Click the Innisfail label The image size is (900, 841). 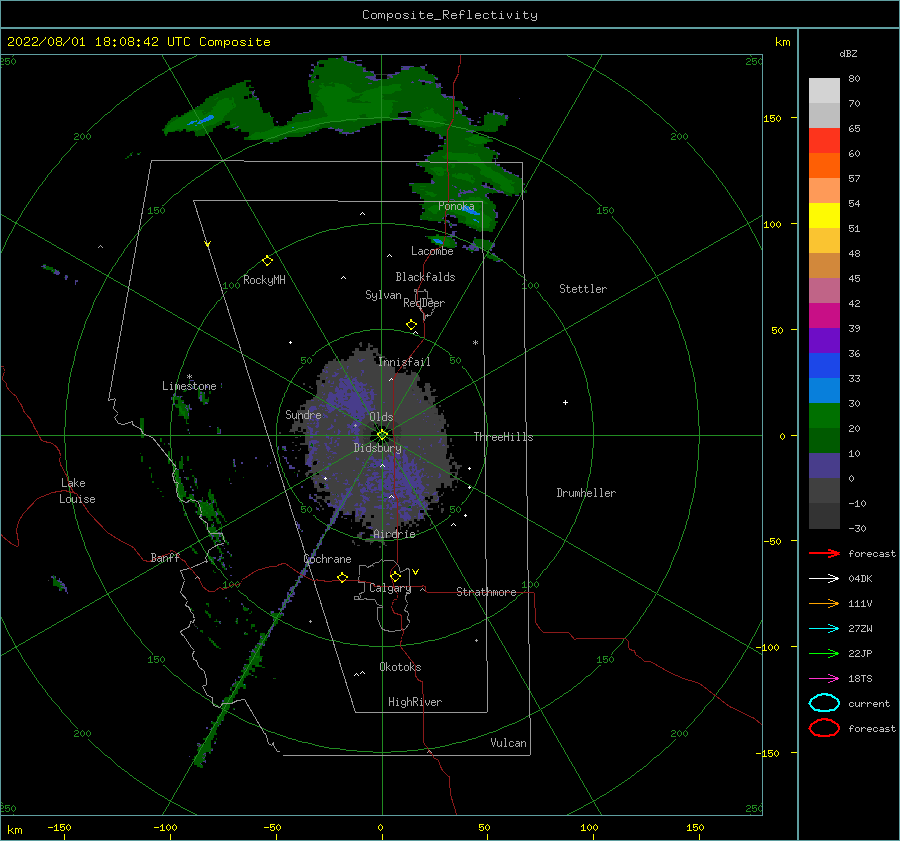(404, 362)
